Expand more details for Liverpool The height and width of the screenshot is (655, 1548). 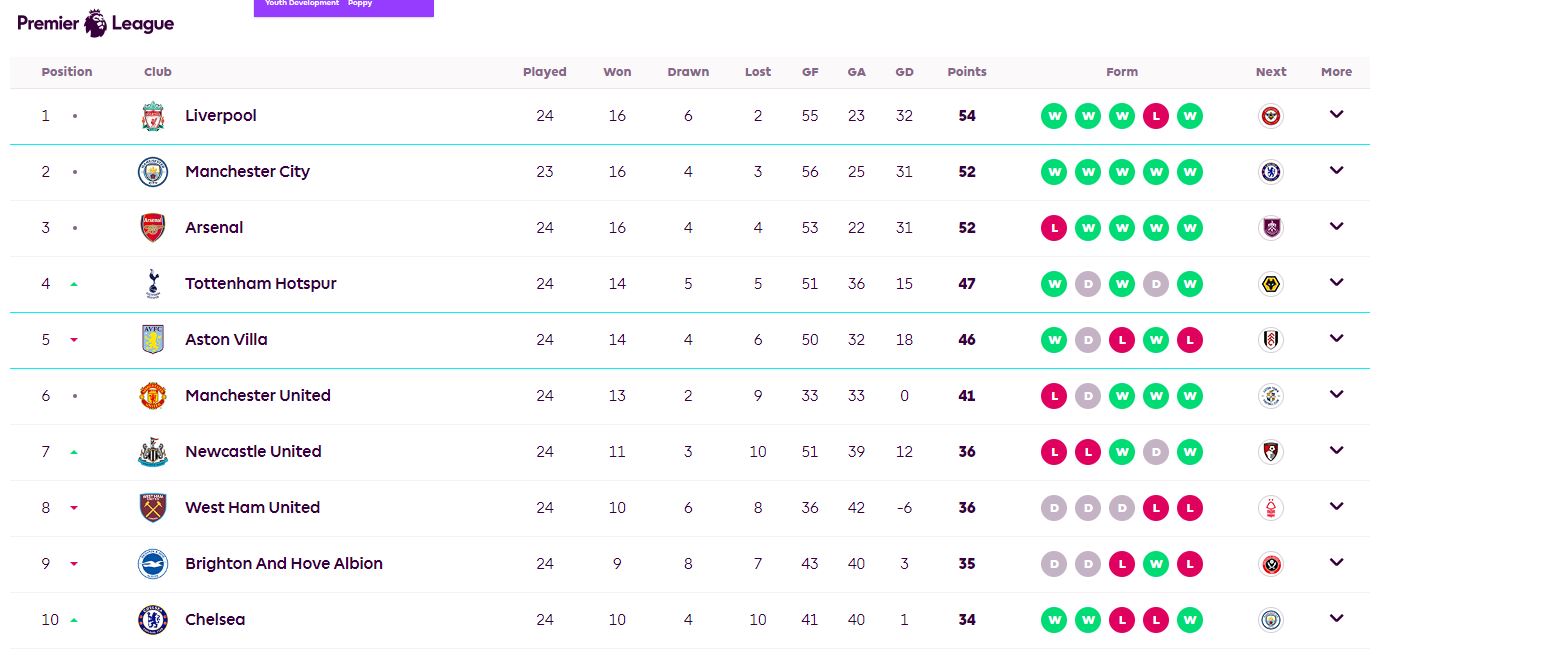1336,115
